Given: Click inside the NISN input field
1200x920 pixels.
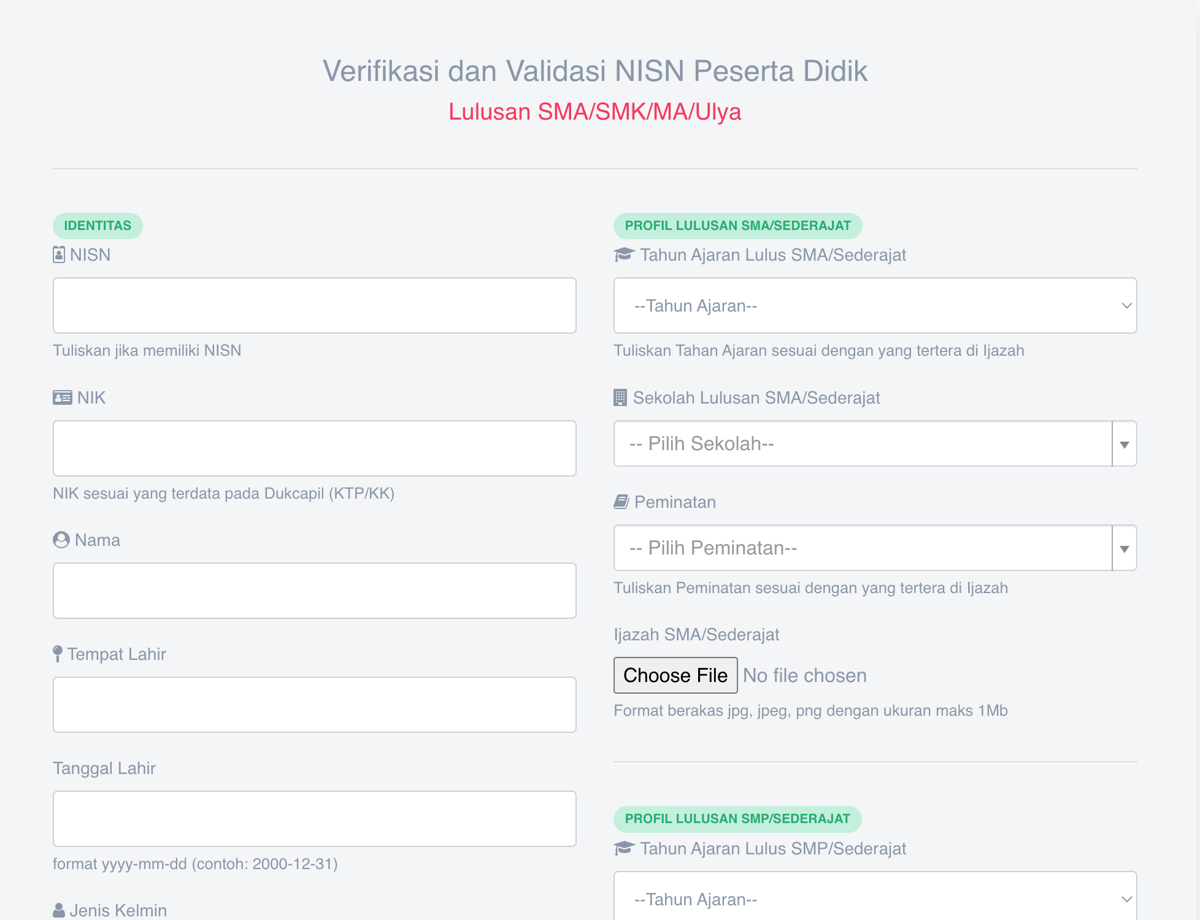Looking at the screenshot, I should coord(314,305).
